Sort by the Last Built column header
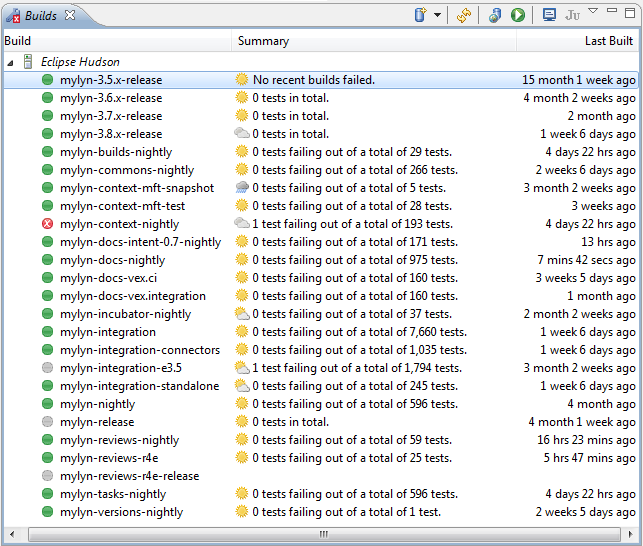The width and height of the screenshot is (643, 546). 577,41
